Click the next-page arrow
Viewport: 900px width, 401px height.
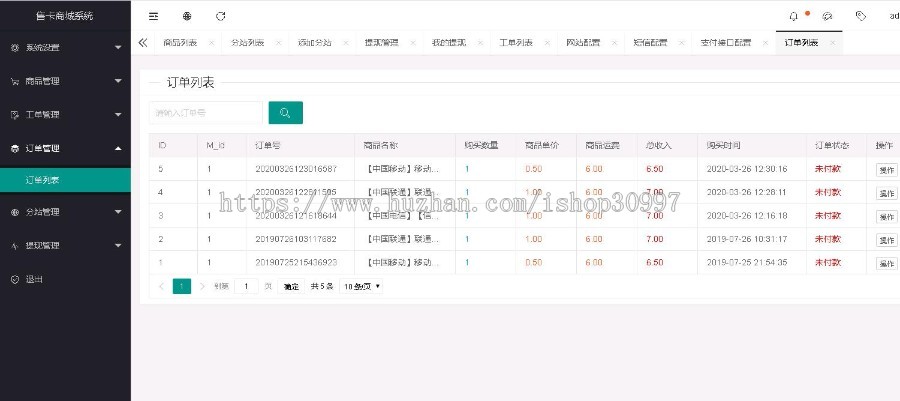202,286
